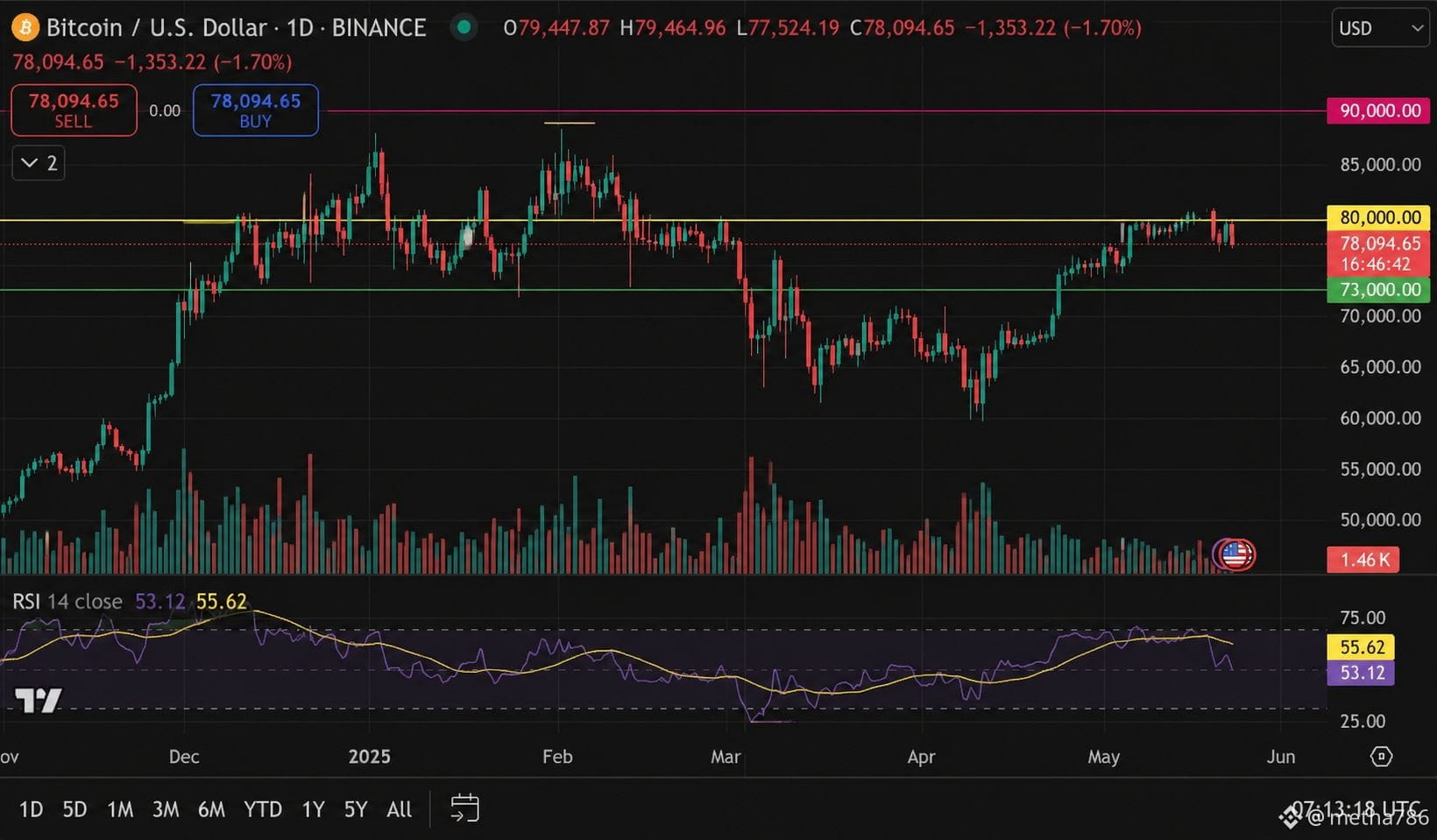Click the 1D interval in chart title
The image size is (1437, 840).
coord(300,28)
